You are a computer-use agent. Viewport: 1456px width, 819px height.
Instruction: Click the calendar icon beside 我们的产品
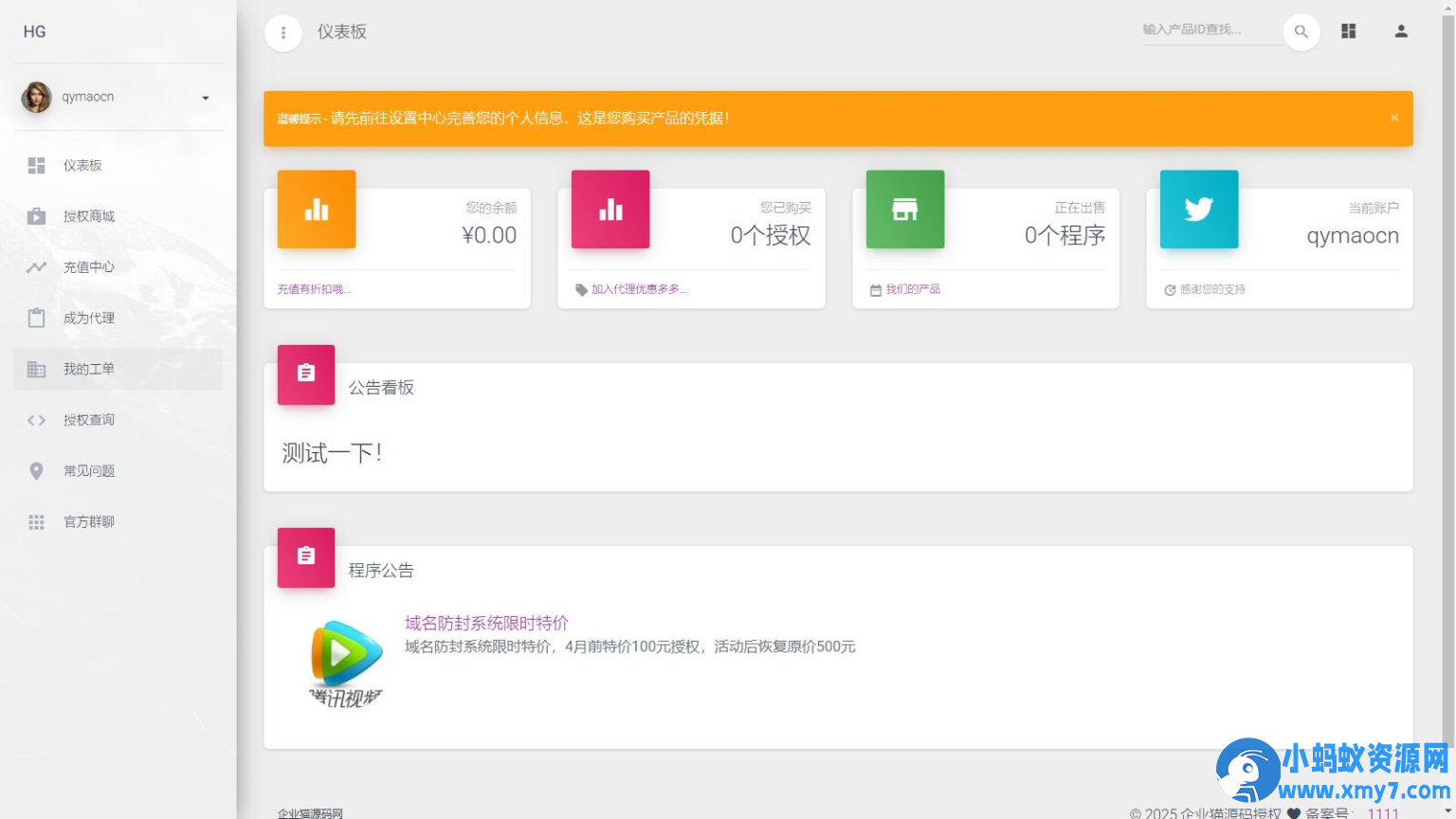[876, 290]
